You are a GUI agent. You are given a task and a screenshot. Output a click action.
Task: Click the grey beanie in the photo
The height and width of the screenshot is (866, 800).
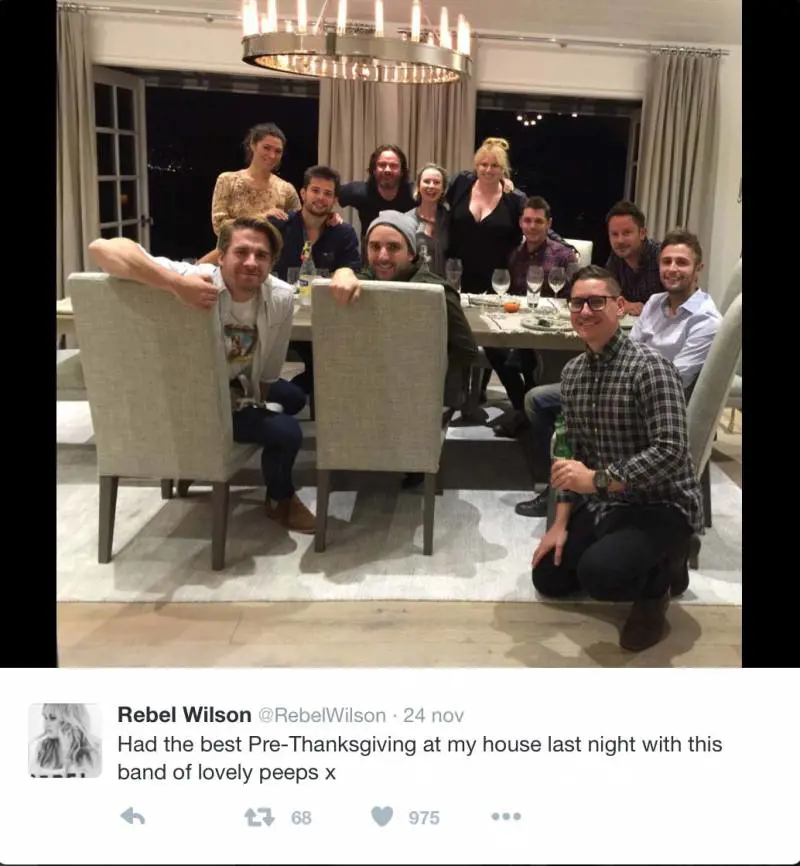click(x=393, y=228)
